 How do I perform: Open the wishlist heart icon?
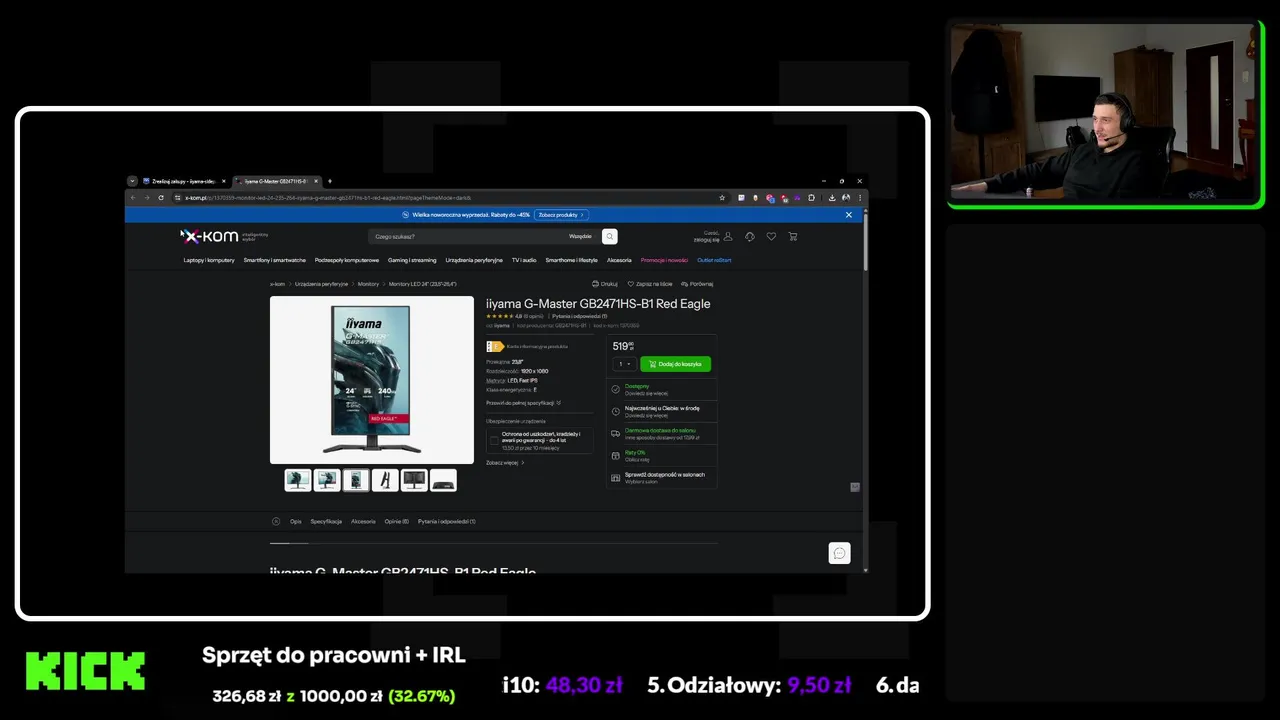(771, 236)
